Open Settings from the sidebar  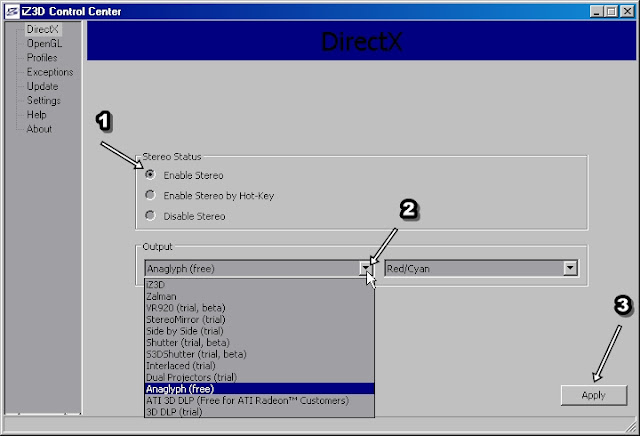[x=43, y=100]
